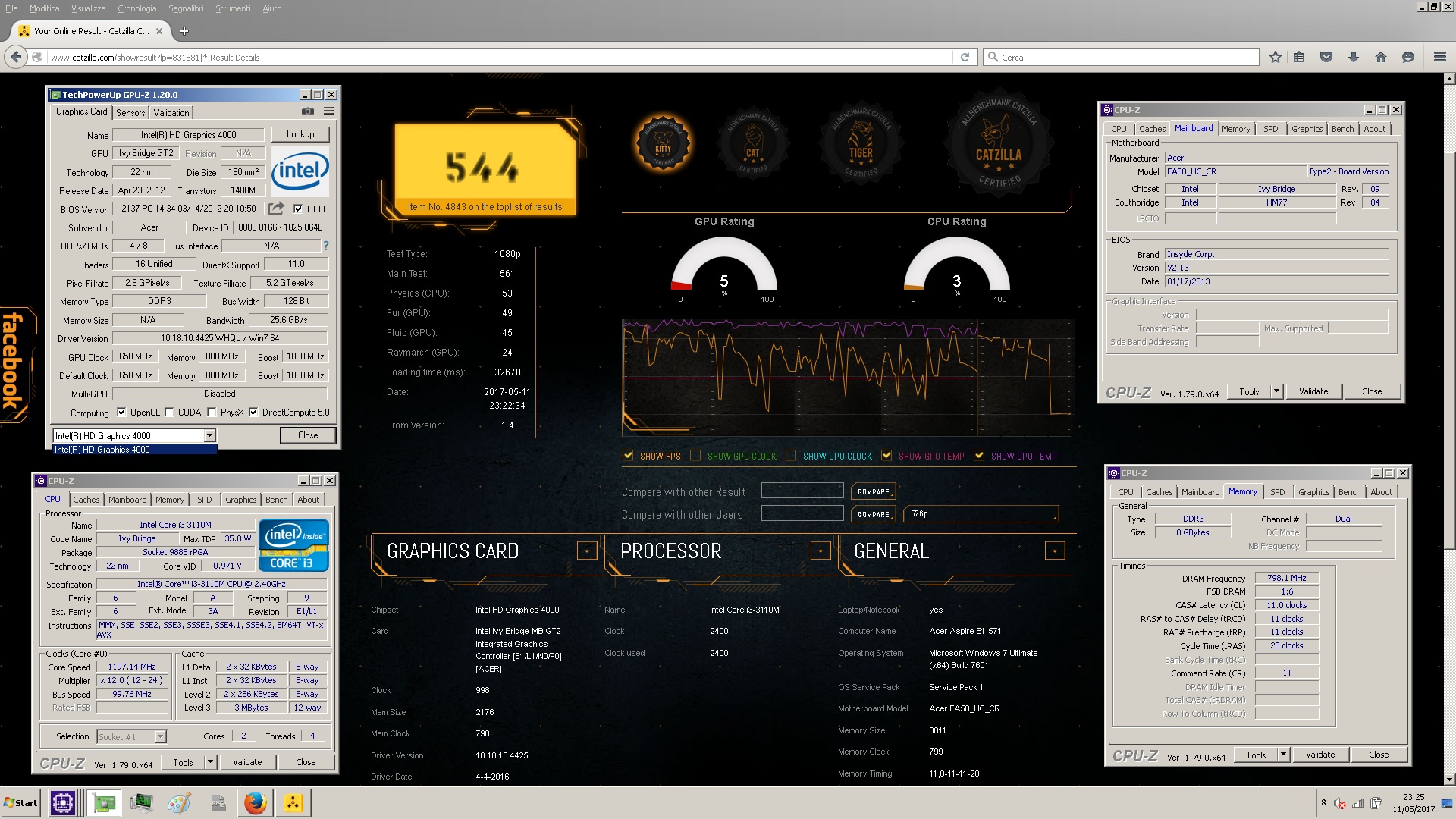Click the Kitty Certified badge

(x=664, y=145)
